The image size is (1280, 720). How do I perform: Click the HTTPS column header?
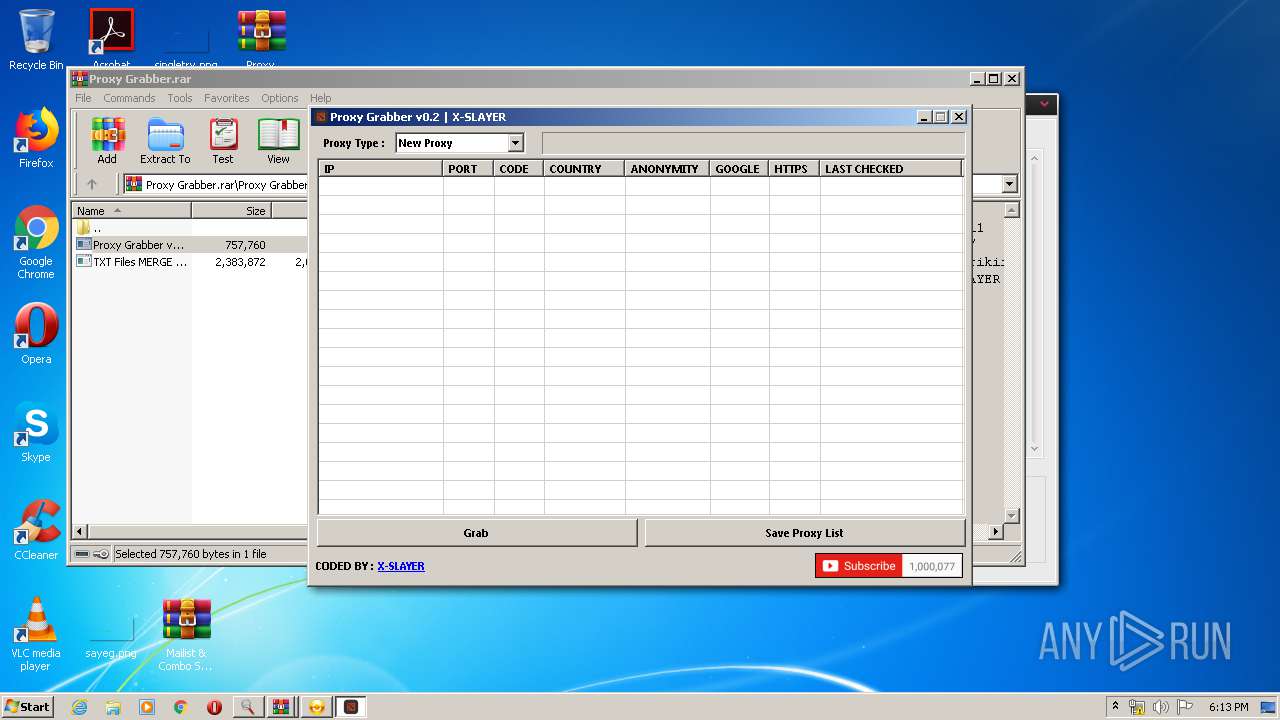click(x=794, y=169)
